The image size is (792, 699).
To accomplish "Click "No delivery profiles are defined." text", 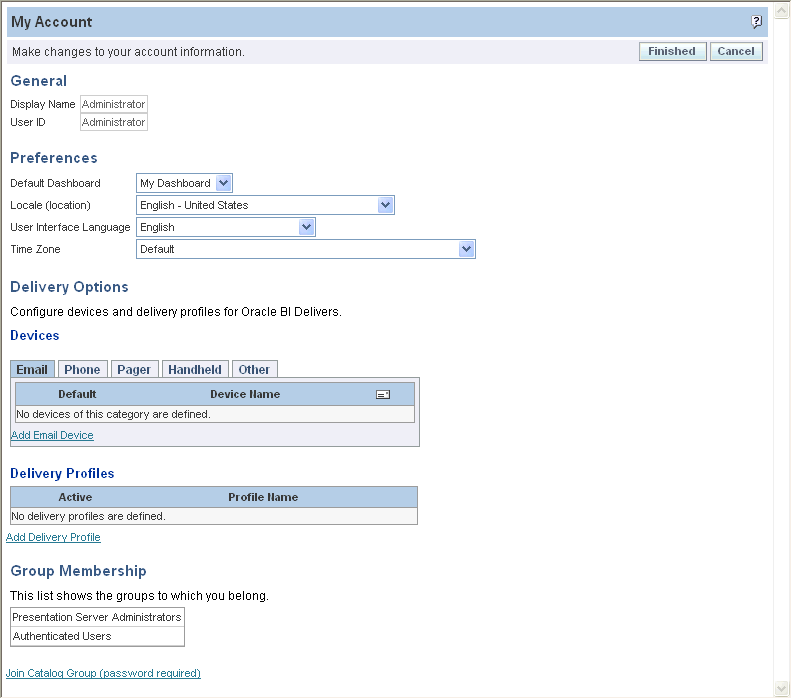I will pyautogui.click(x=88, y=516).
